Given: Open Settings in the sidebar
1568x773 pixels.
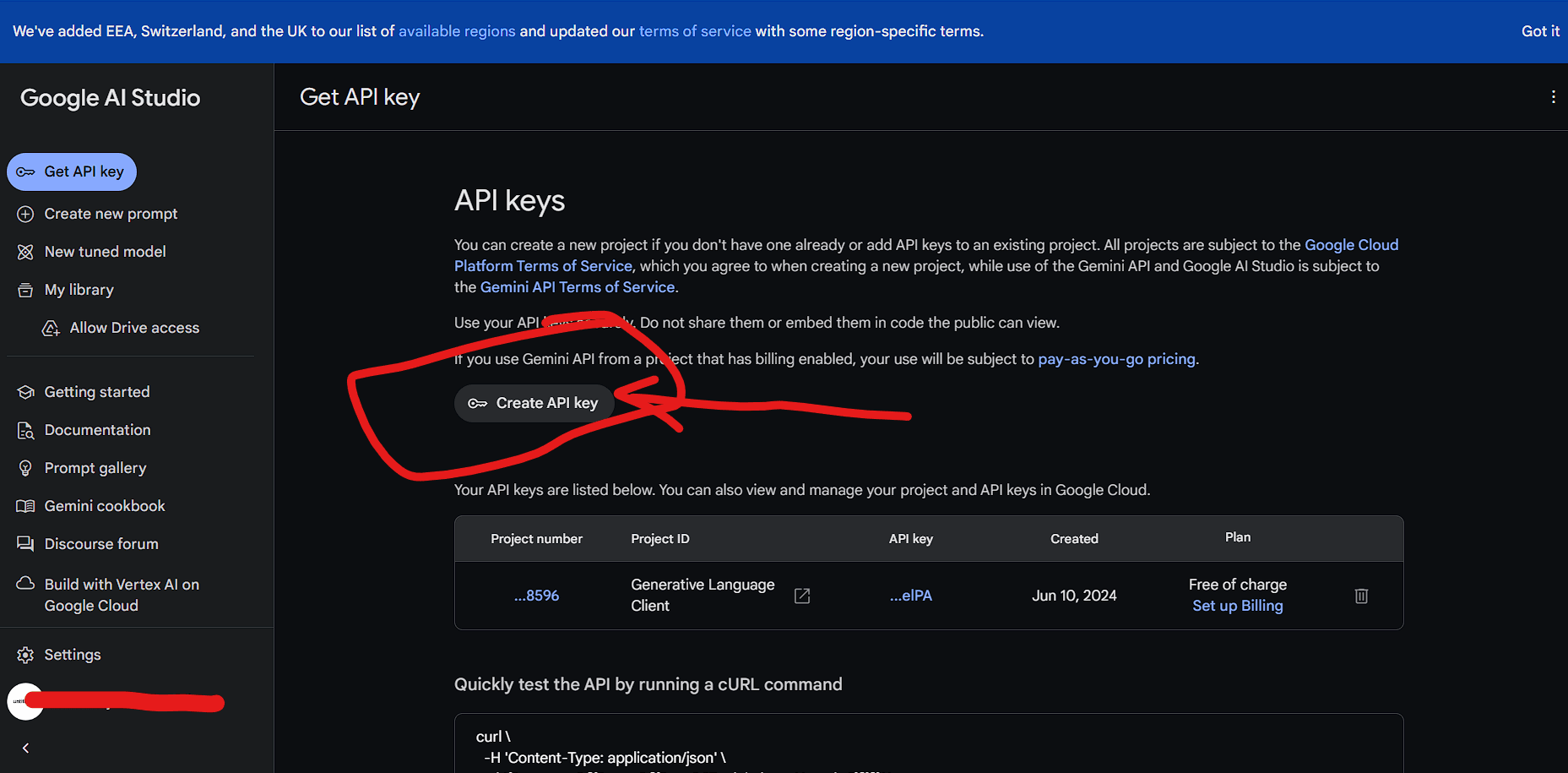Looking at the screenshot, I should [x=72, y=655].
